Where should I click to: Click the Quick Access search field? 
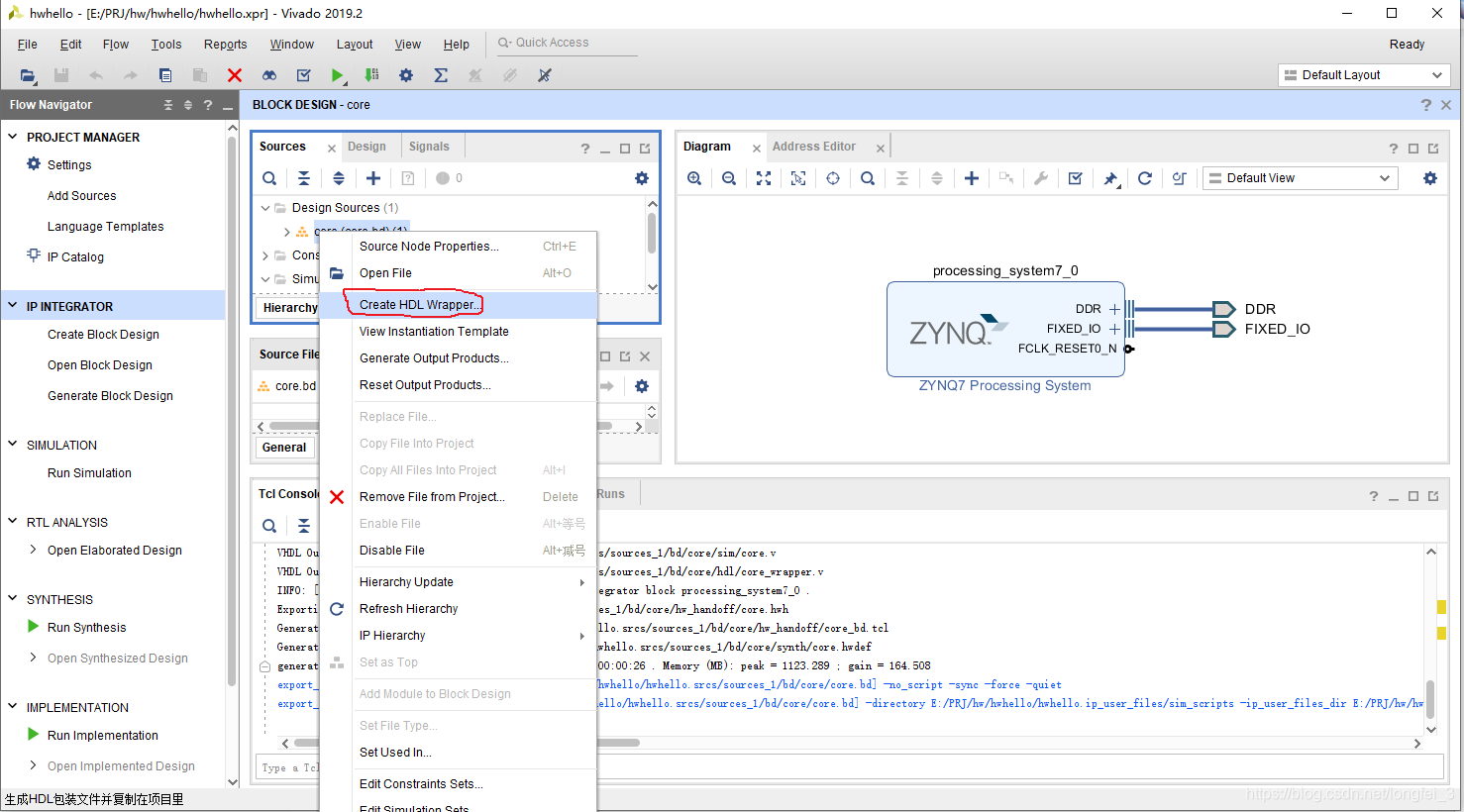pos(566,43)
